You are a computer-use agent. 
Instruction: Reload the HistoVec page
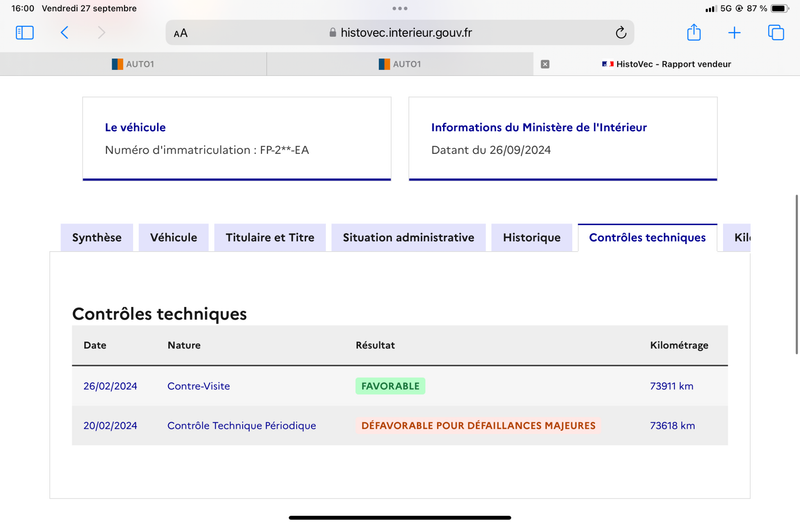(x=620, y=33)
